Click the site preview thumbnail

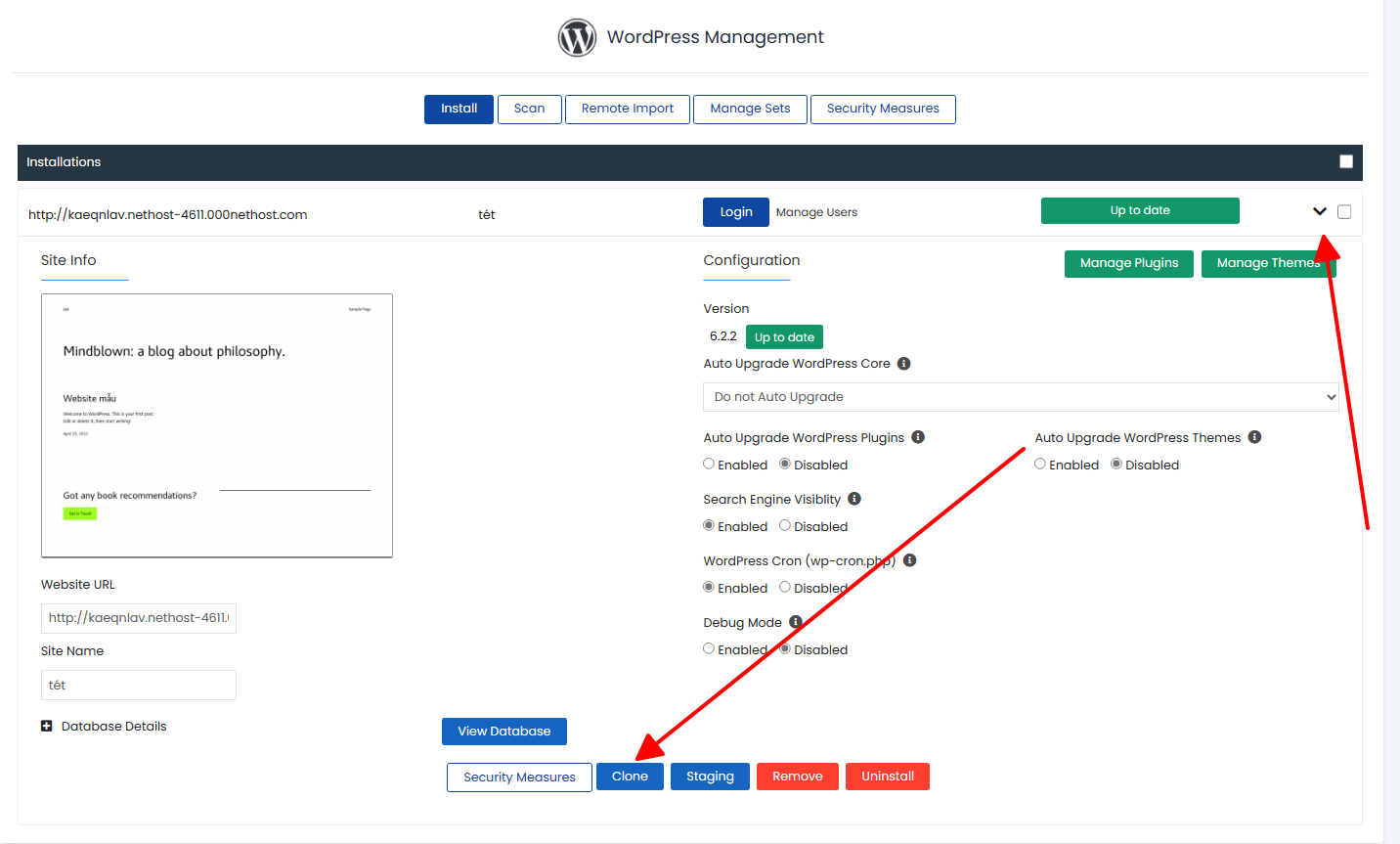click(x=217, y=425)
